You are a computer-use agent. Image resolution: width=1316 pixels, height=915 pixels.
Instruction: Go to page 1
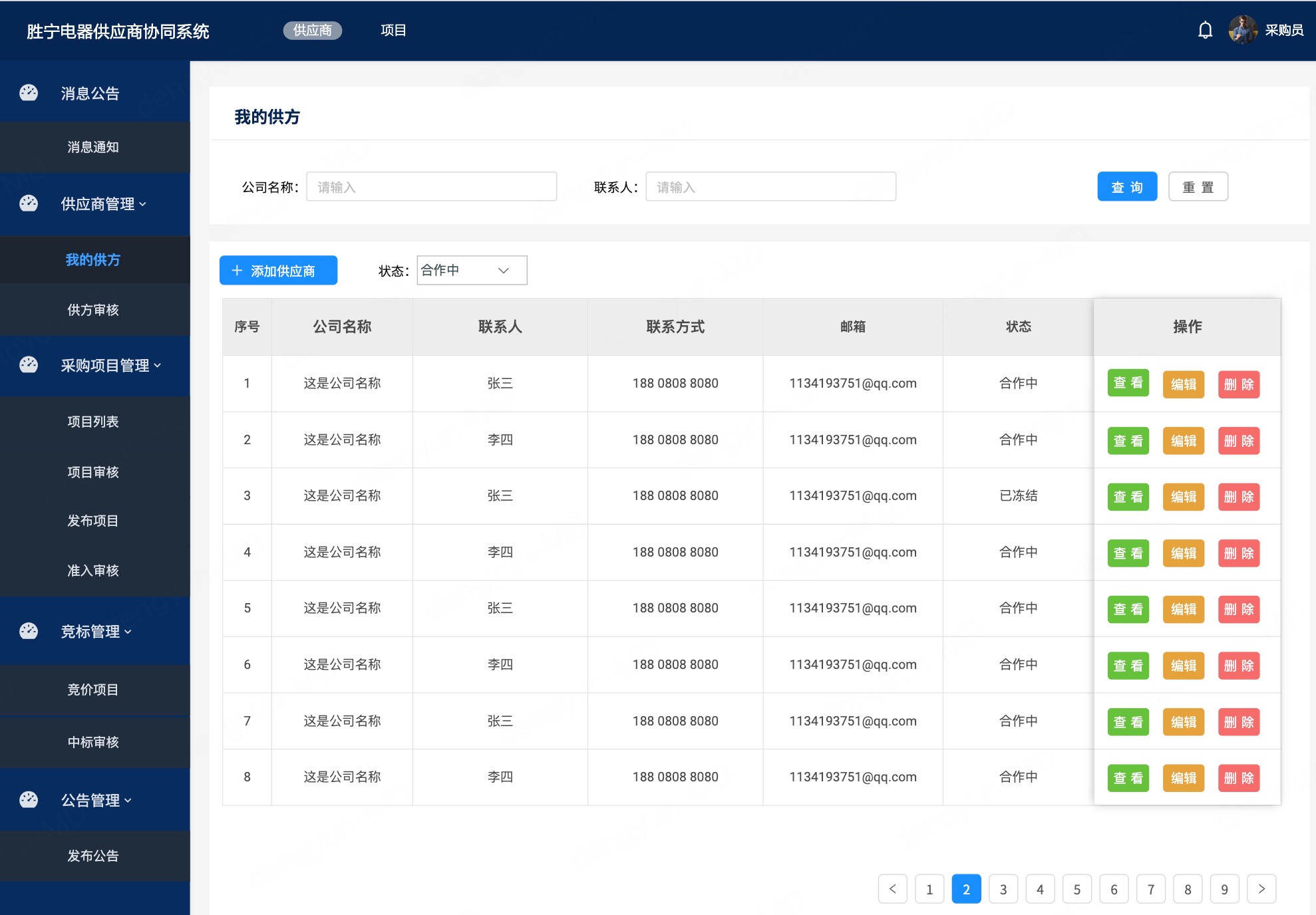click(x=929, y=889)
